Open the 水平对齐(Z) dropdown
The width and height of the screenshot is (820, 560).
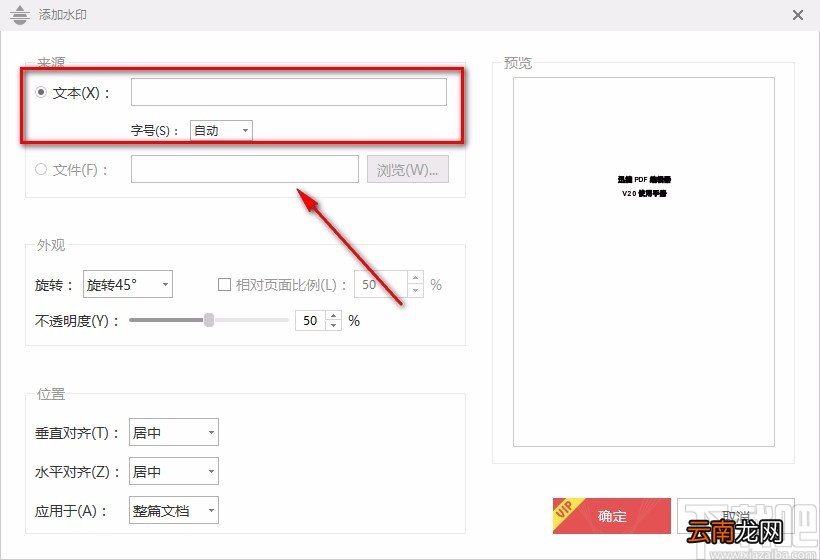(174, 471)
